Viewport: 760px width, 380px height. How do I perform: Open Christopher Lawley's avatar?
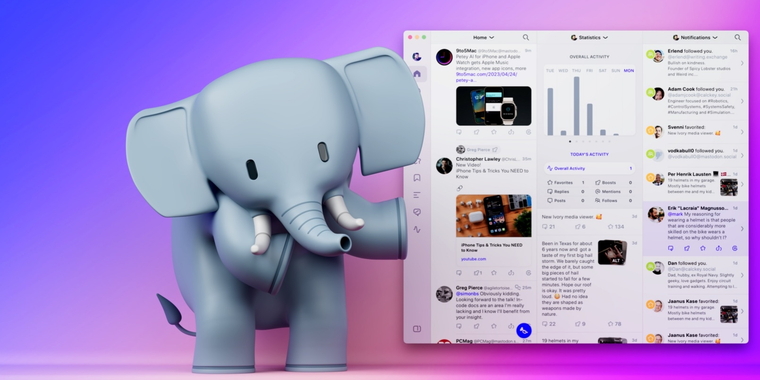click(444, 166)
